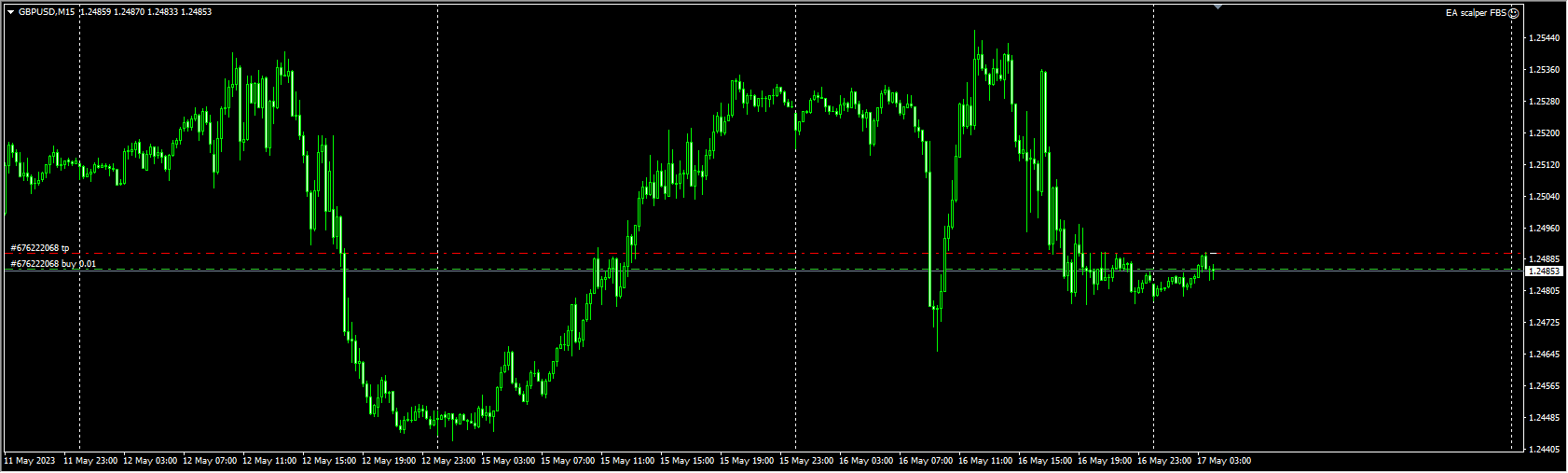Viewport: 1568px width, 473px height.
Task: Click the 1.24405 price axis label
Action: 1545,450
